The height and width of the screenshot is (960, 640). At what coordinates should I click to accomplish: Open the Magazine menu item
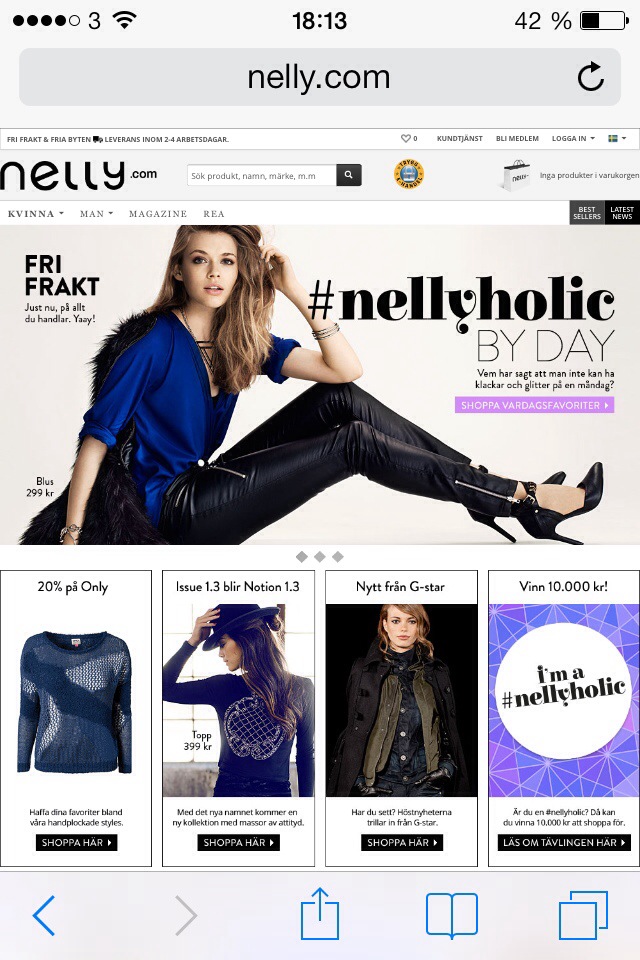coord(158,214)
